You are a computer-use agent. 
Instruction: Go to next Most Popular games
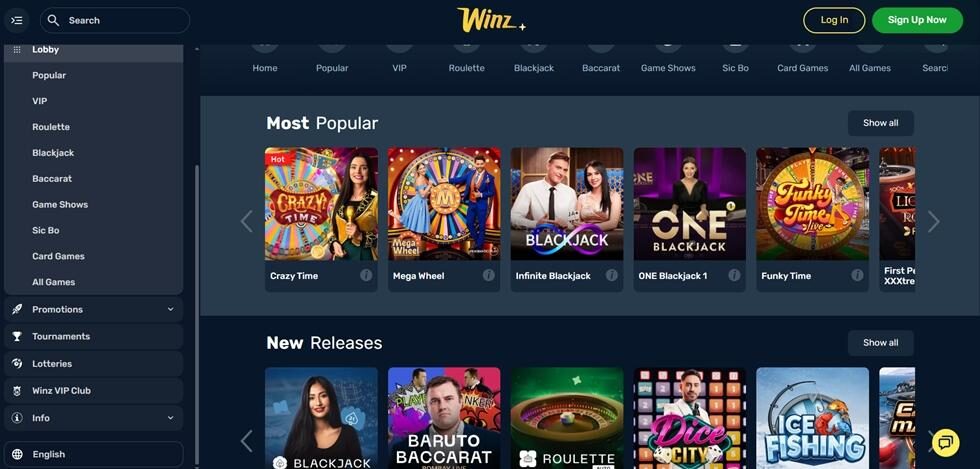pos(934,221)
